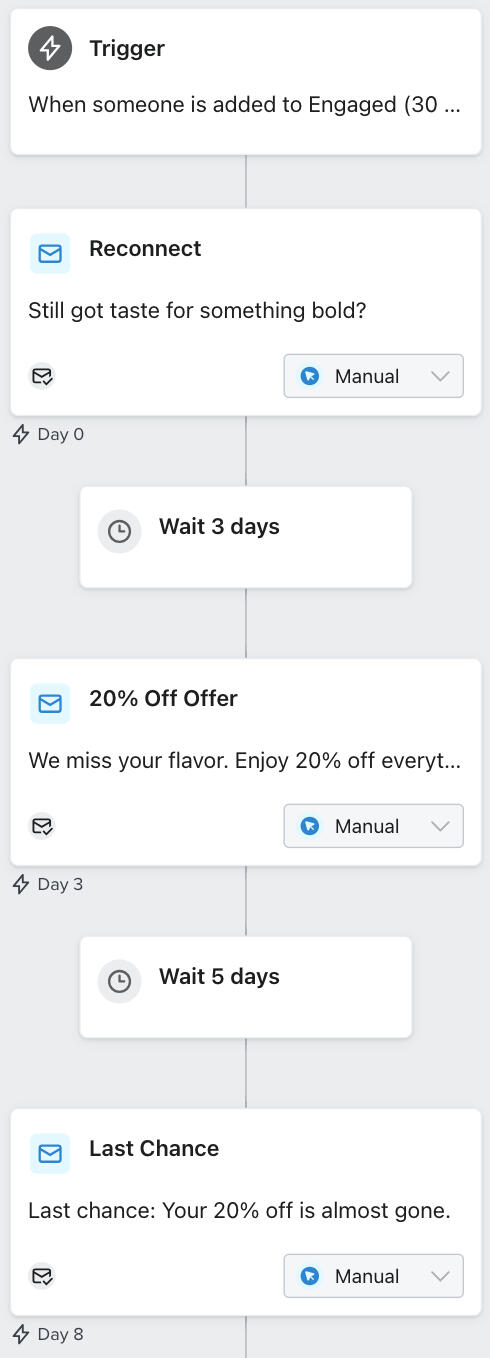This screenshot has width=490, height=1358.
Task: Click the Day 0 lightning marker
Action: pos(21,434)
